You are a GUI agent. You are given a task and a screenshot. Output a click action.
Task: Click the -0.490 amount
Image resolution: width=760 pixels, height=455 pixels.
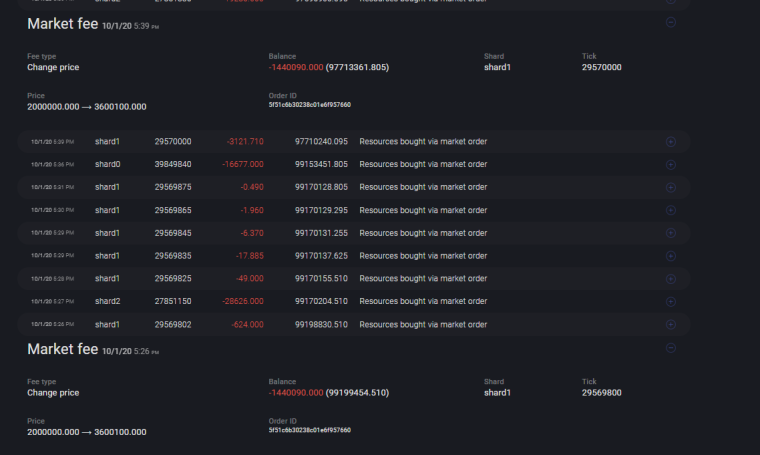[x=252, y=187]
